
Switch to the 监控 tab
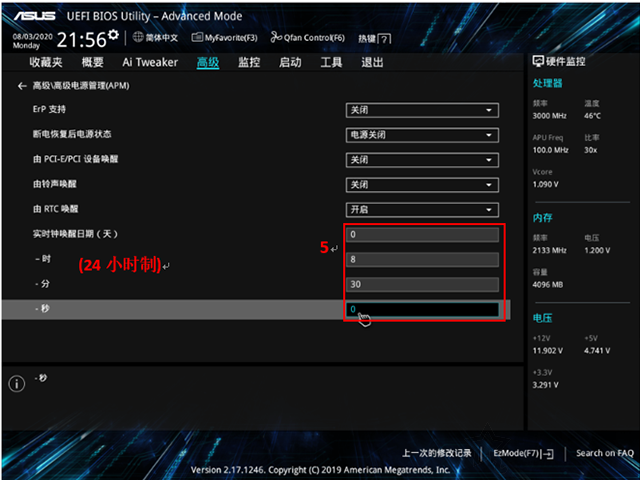pyautogui.click(x=249, y=62)
